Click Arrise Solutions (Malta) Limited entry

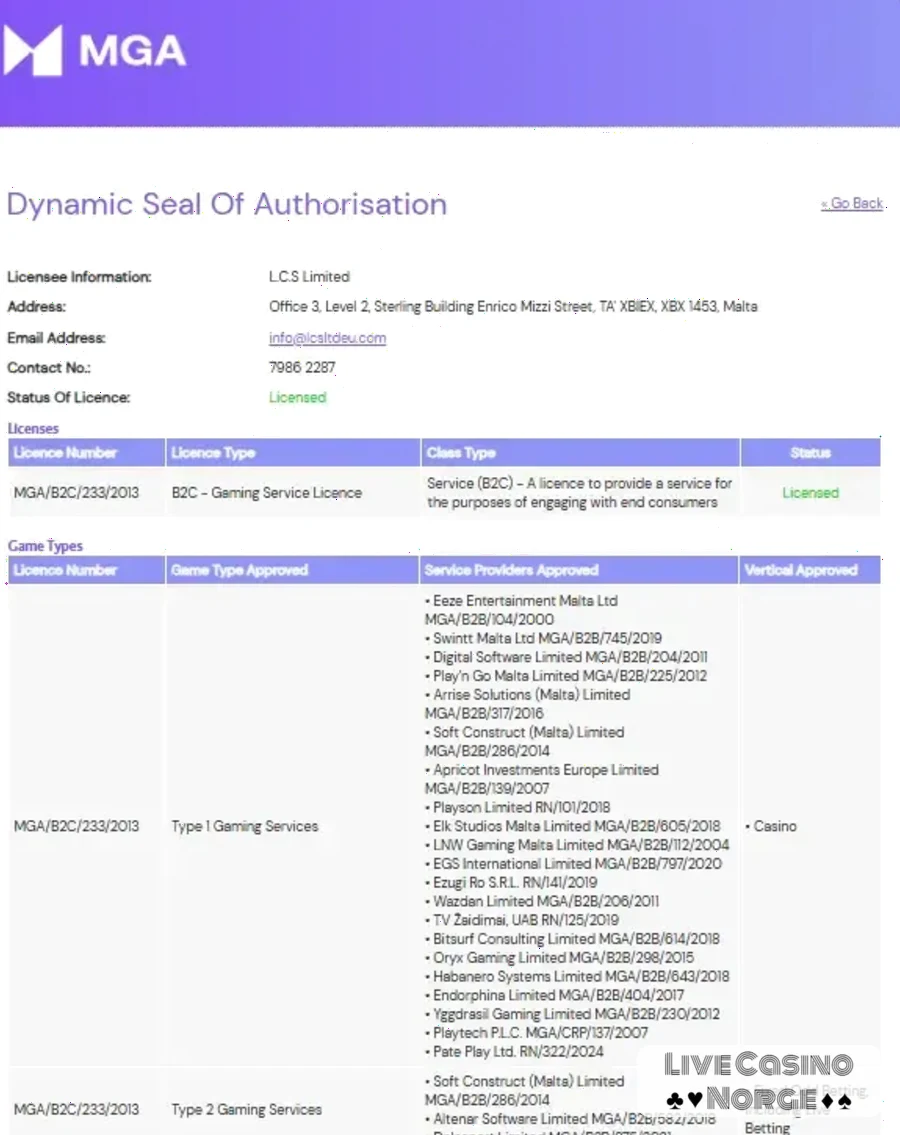pyautogui.click(x=528, y=704)
